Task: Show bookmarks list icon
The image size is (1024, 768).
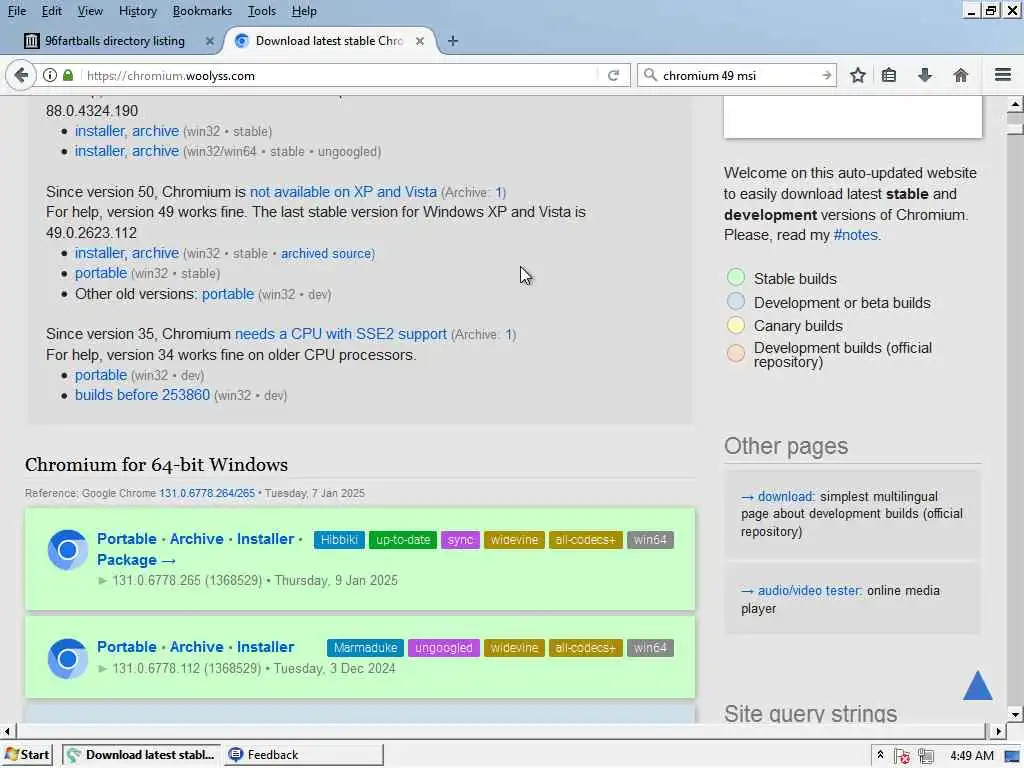Action: (889, 75)
